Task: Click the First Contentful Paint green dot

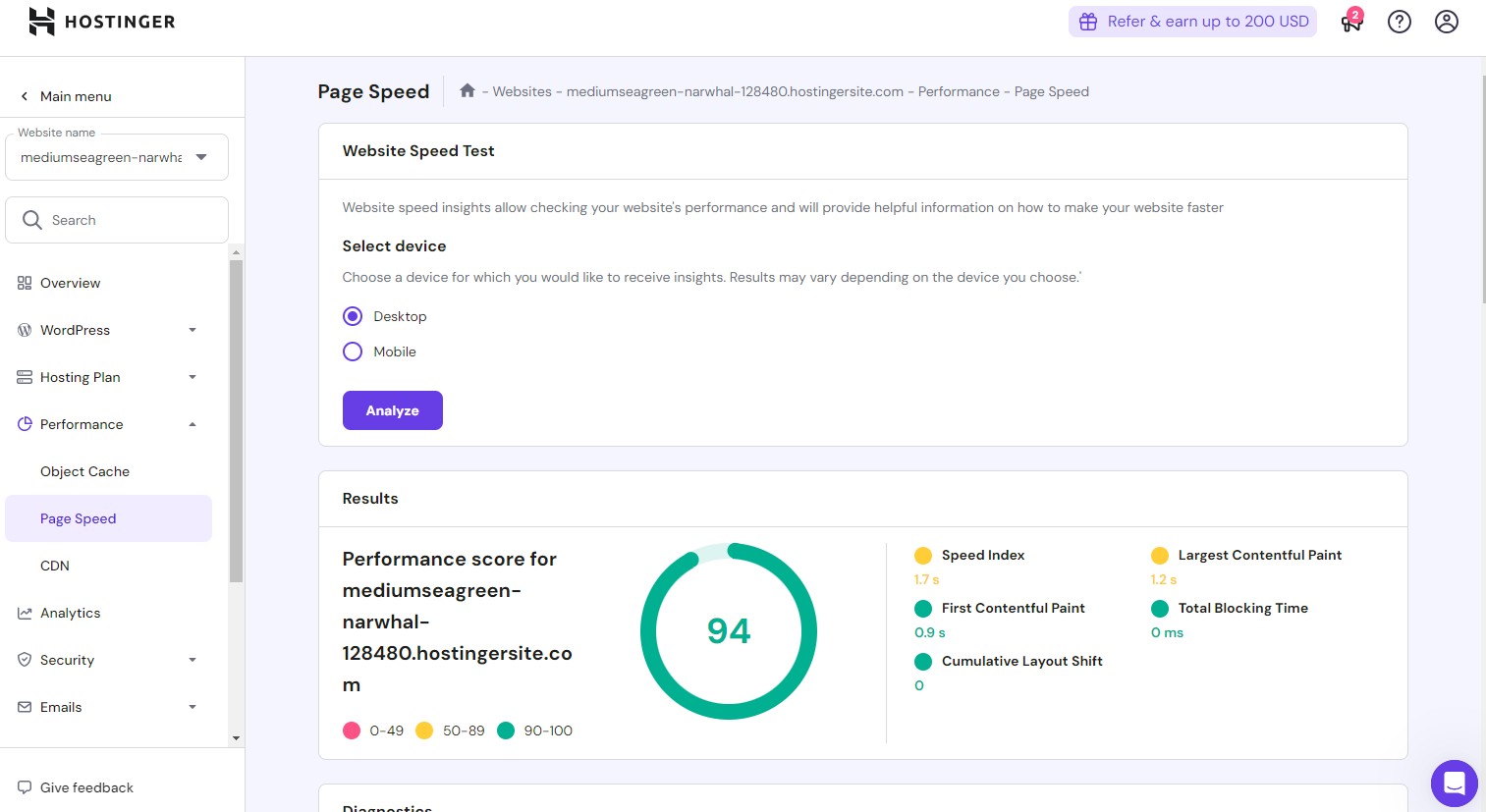Action: (923, 609)
